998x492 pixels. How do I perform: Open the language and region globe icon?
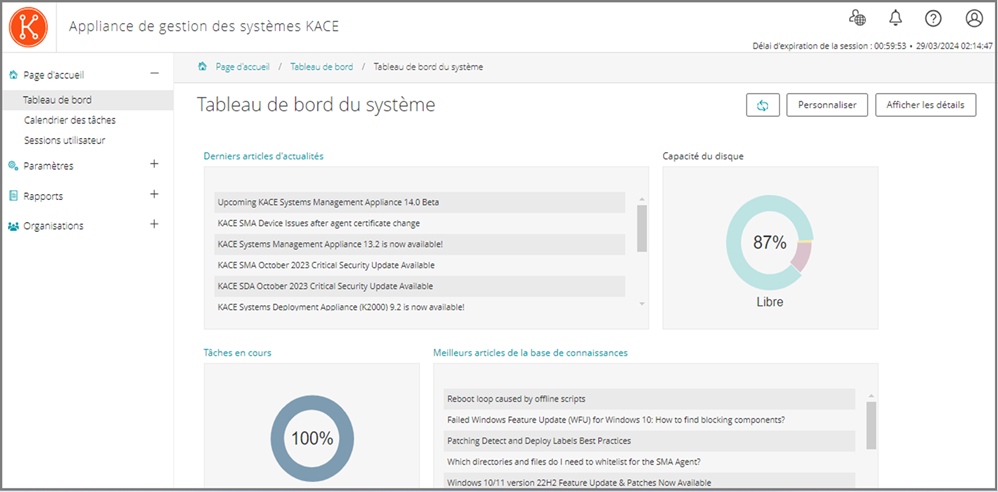[857, 18]
